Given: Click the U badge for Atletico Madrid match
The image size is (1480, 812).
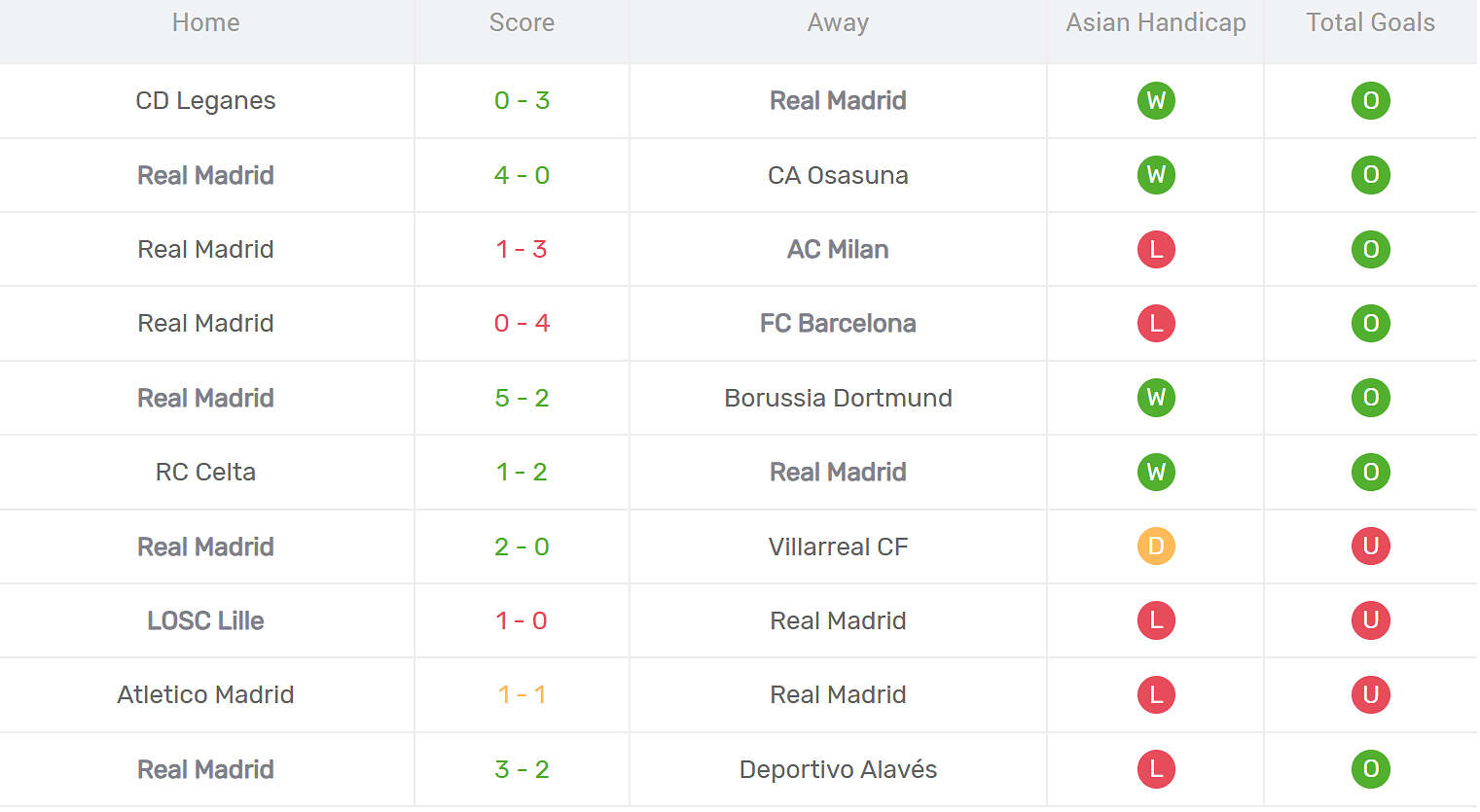Looking at the screenshot, I should 1371,694.
